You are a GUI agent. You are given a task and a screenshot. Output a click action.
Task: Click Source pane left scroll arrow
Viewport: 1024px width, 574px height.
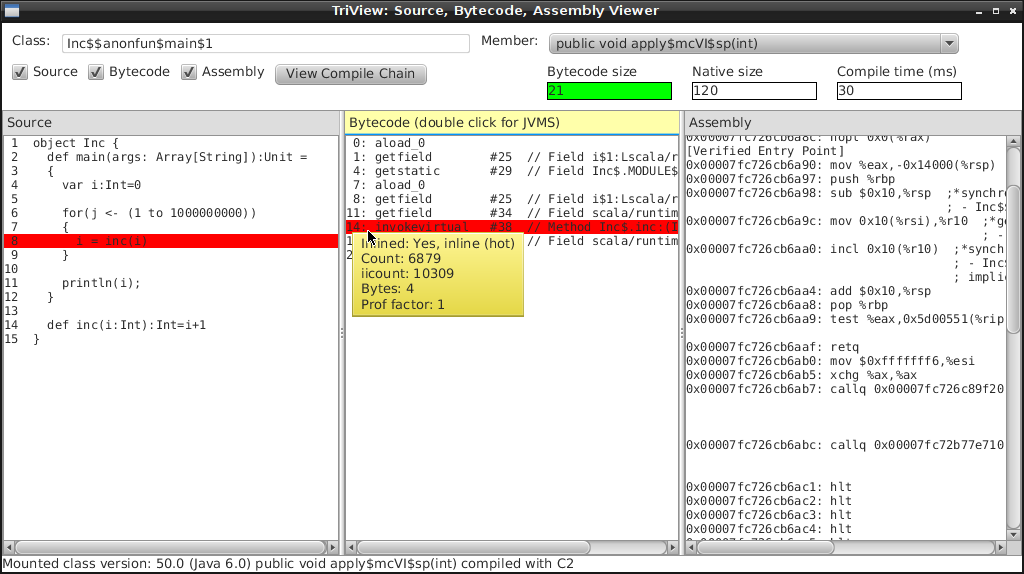(9, 547)
